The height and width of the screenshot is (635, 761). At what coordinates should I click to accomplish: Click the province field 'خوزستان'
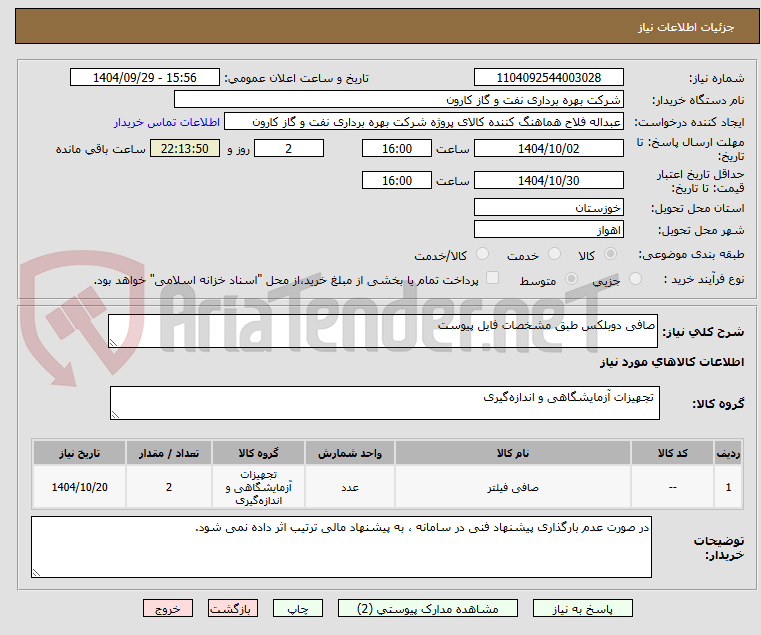click(548, 208)
